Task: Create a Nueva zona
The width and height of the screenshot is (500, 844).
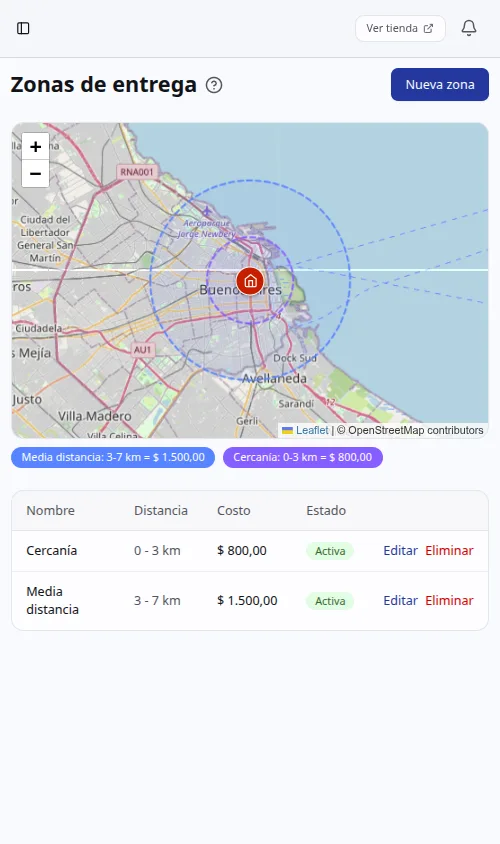Action: 440,85
